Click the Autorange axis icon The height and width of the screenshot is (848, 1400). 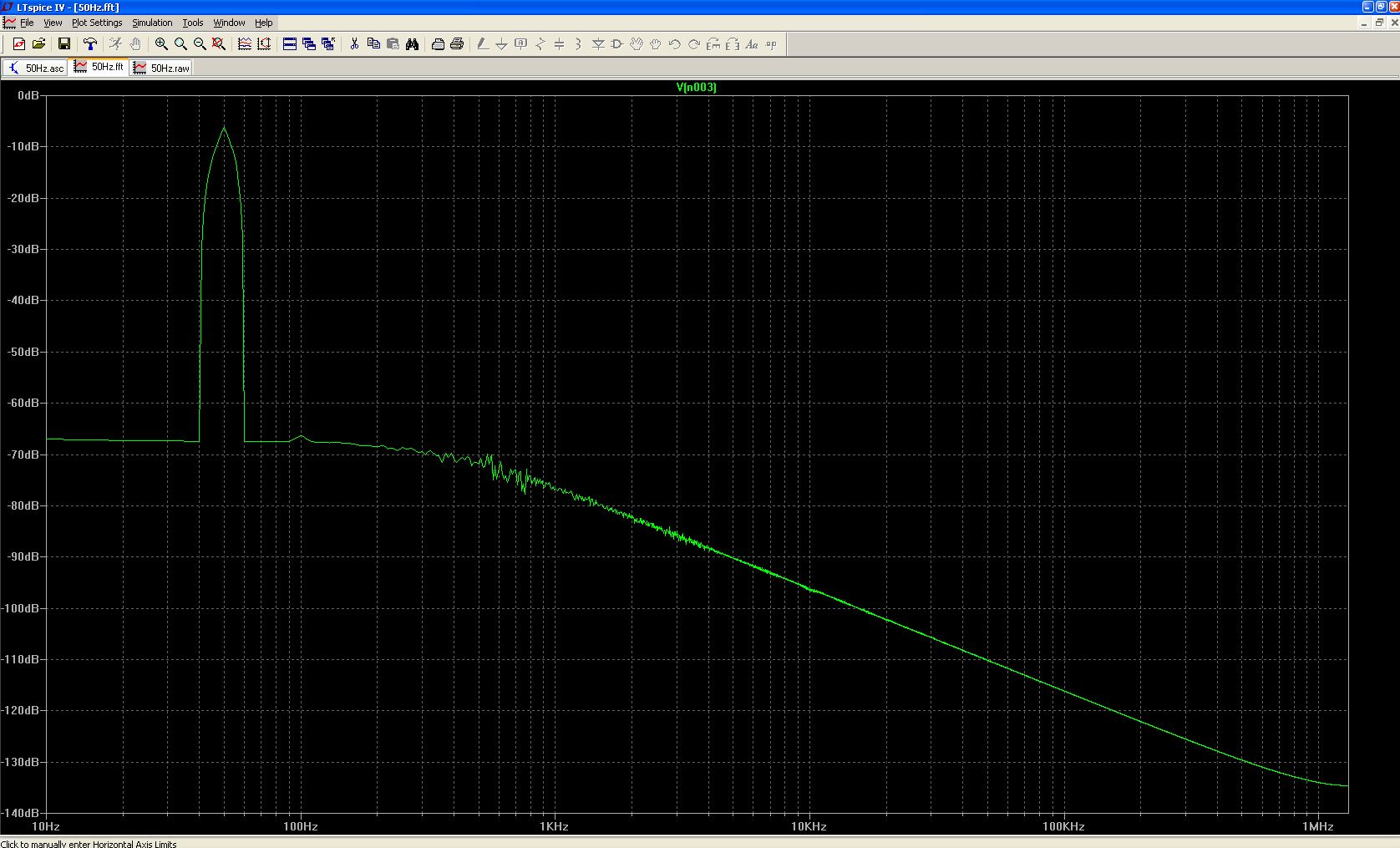264,44
